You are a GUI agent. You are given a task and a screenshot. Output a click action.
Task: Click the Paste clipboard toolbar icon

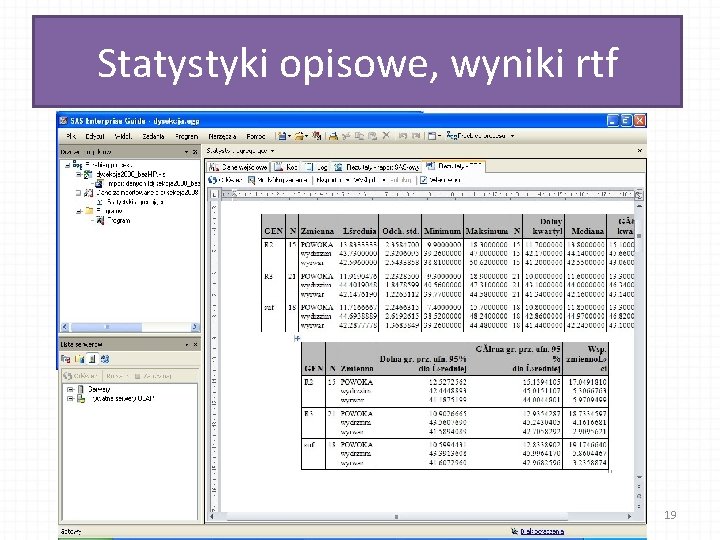[372, 136]
